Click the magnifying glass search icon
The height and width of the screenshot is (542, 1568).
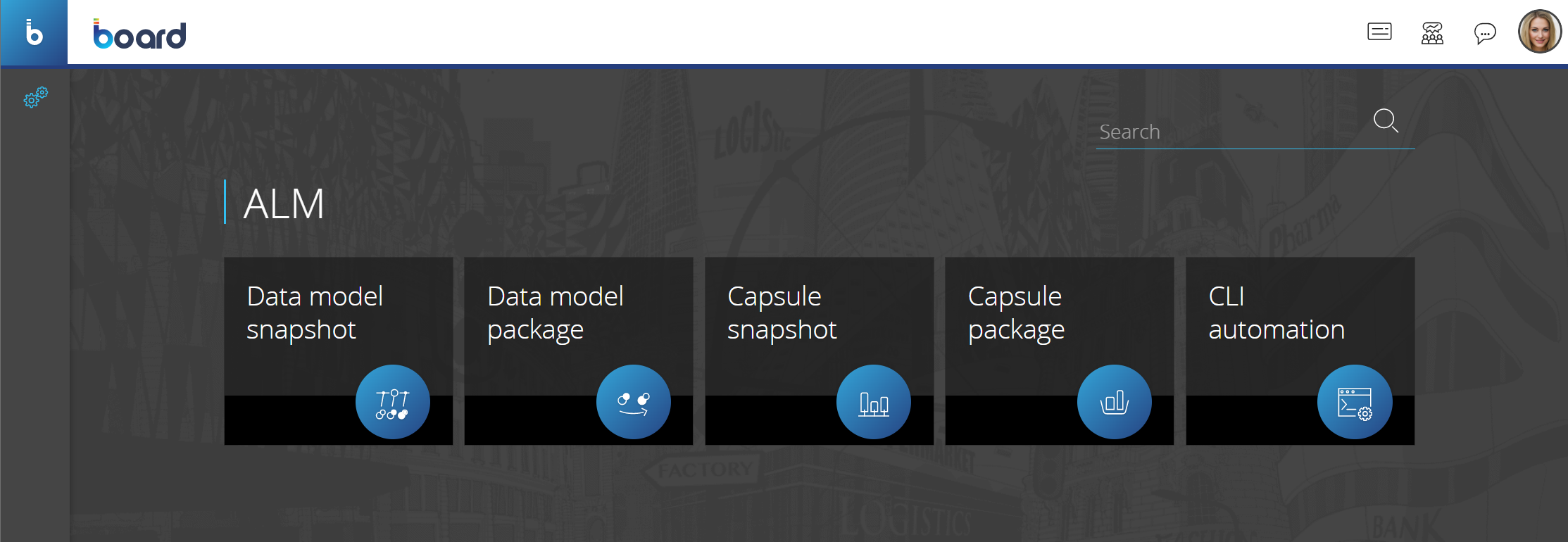[1386, 120]
